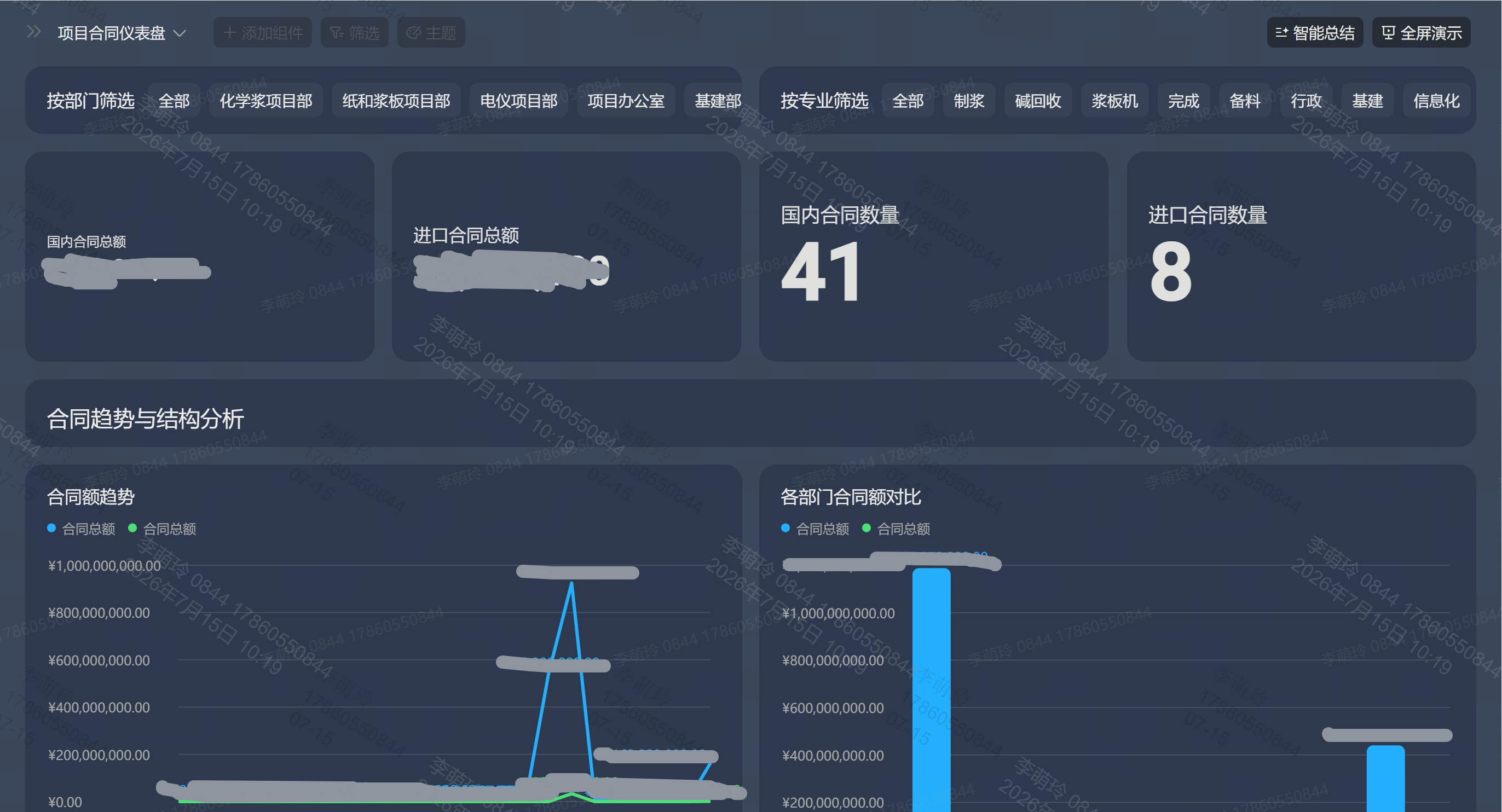Filter by 信息化 specialty
Image resolution: width=1502 pixels, height=812 pixels.
[x=1436, y=101]
